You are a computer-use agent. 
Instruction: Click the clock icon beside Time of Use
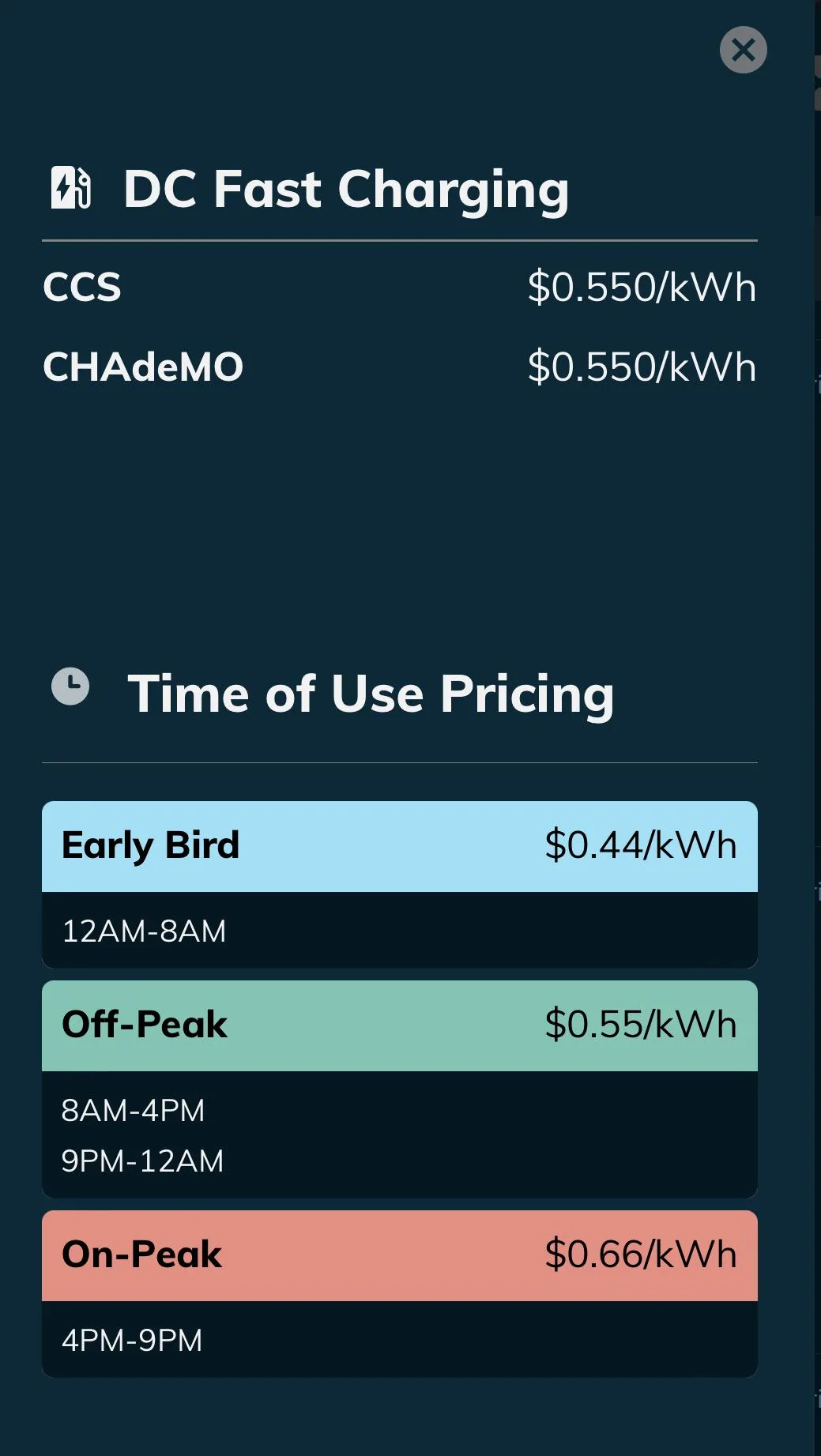70,686
